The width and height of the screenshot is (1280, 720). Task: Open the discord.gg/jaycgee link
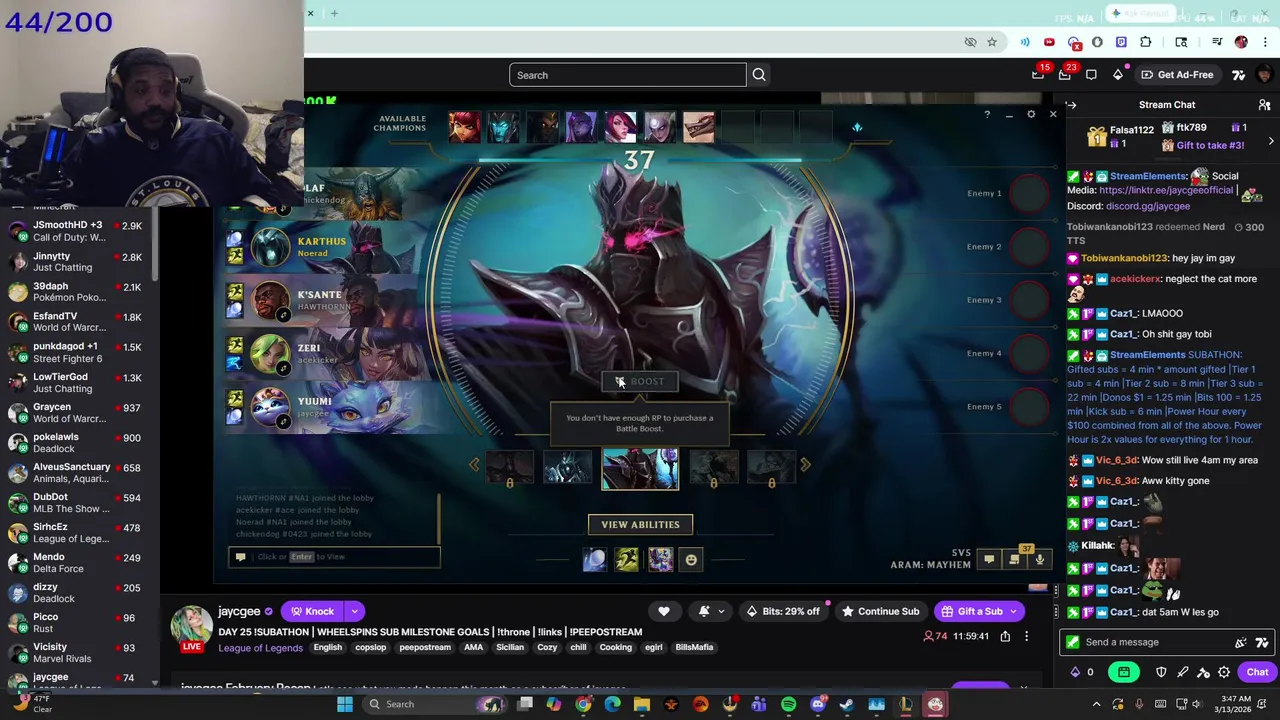[x=1148, y=206]
